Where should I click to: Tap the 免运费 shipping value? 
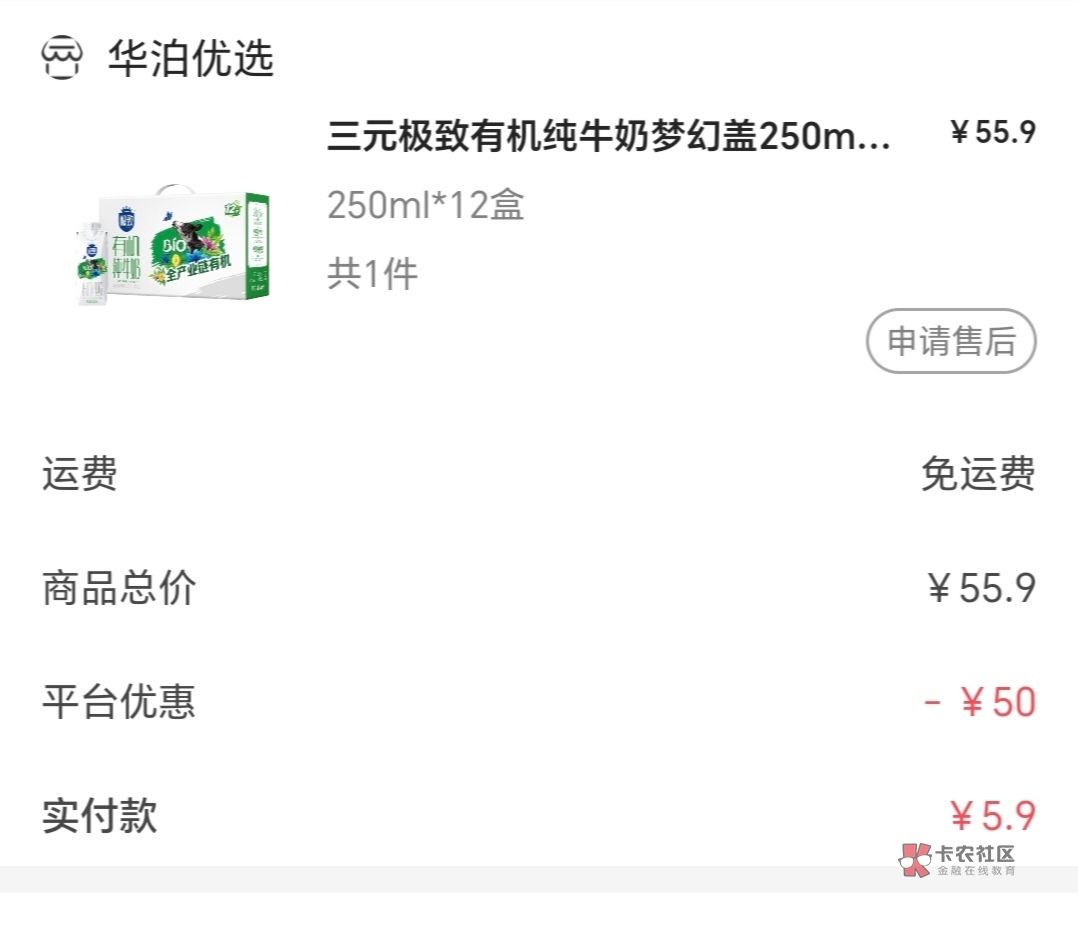pyautogui.click(x=977, y=474)
